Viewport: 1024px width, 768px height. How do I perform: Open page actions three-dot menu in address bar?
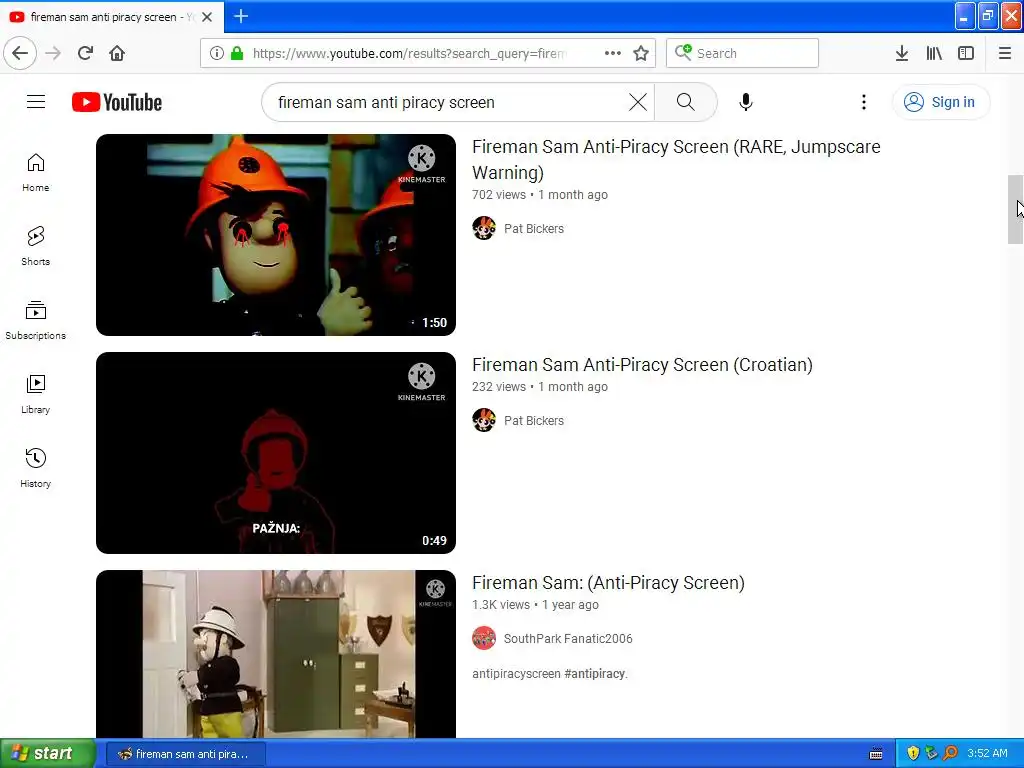click(x=613, y=53)
